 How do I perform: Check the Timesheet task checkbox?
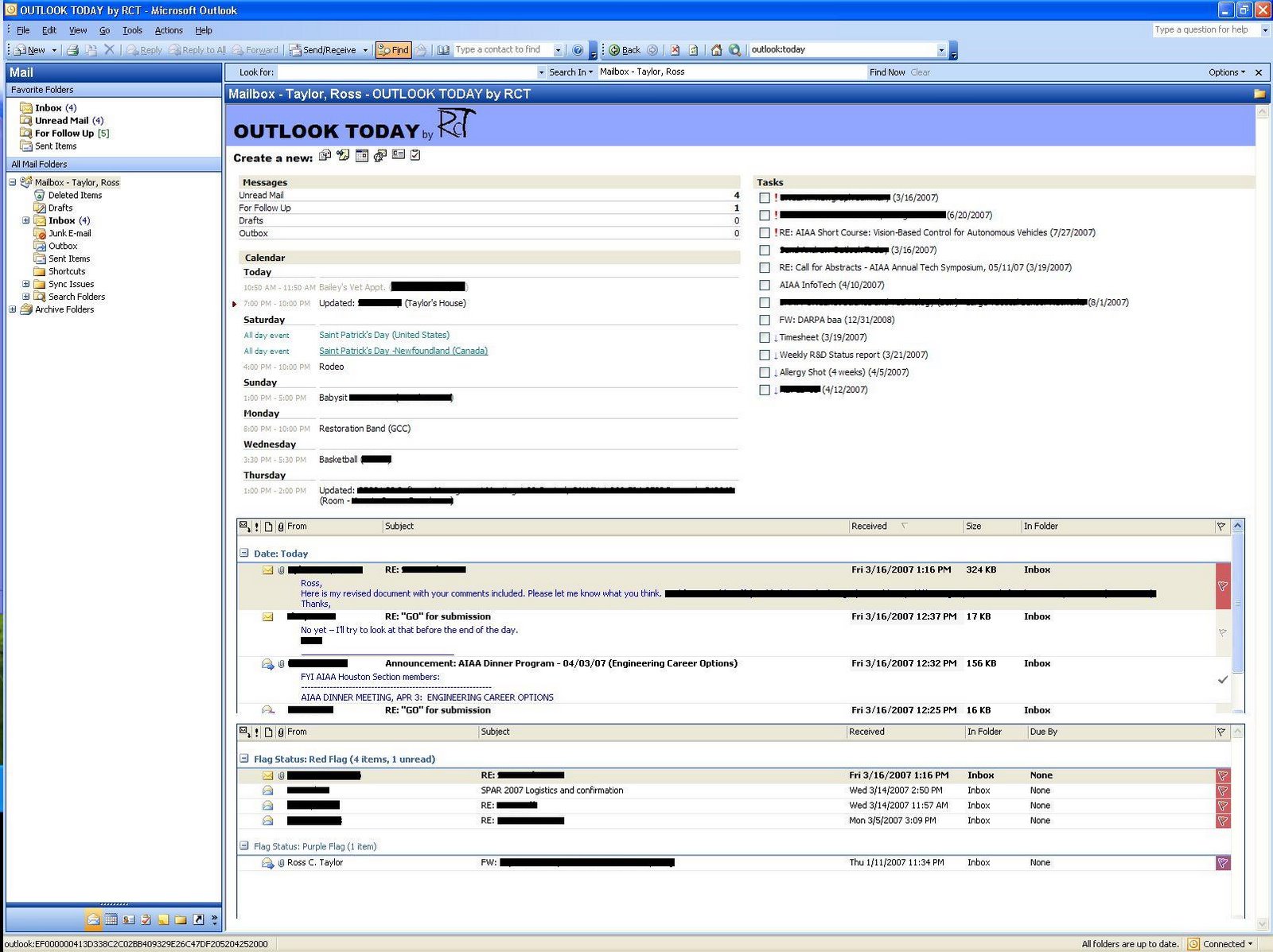click(x=765, y=338)
